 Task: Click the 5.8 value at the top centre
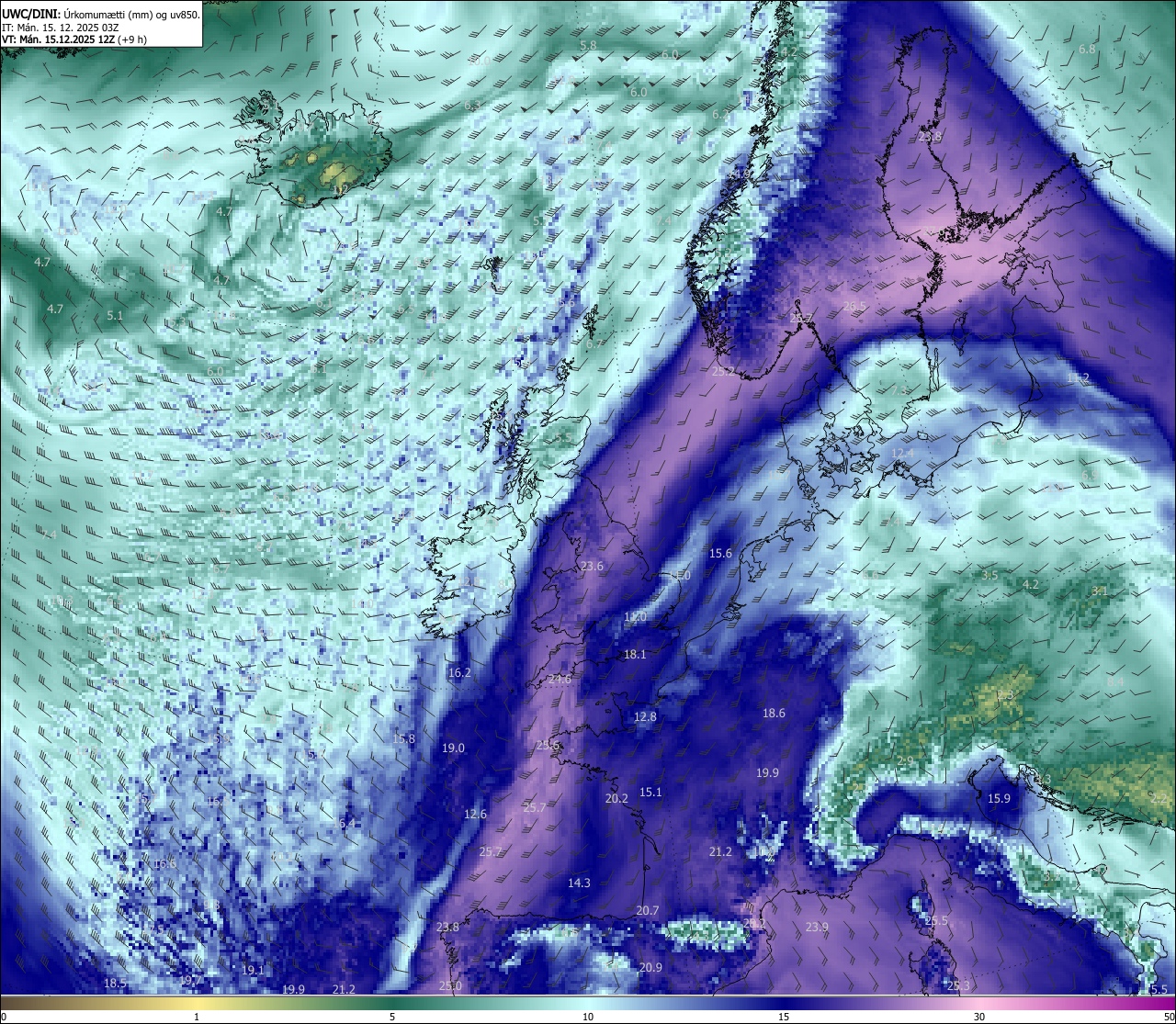588,44
